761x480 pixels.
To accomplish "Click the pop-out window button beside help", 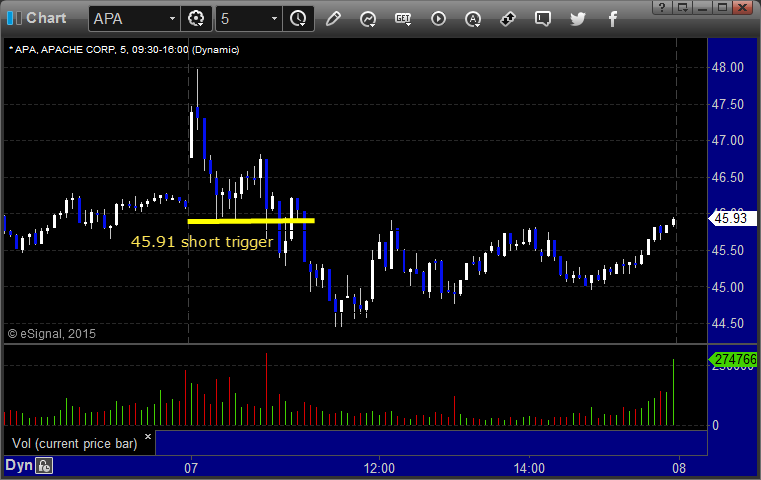I will pyautogui.click(x=682, y=7).
